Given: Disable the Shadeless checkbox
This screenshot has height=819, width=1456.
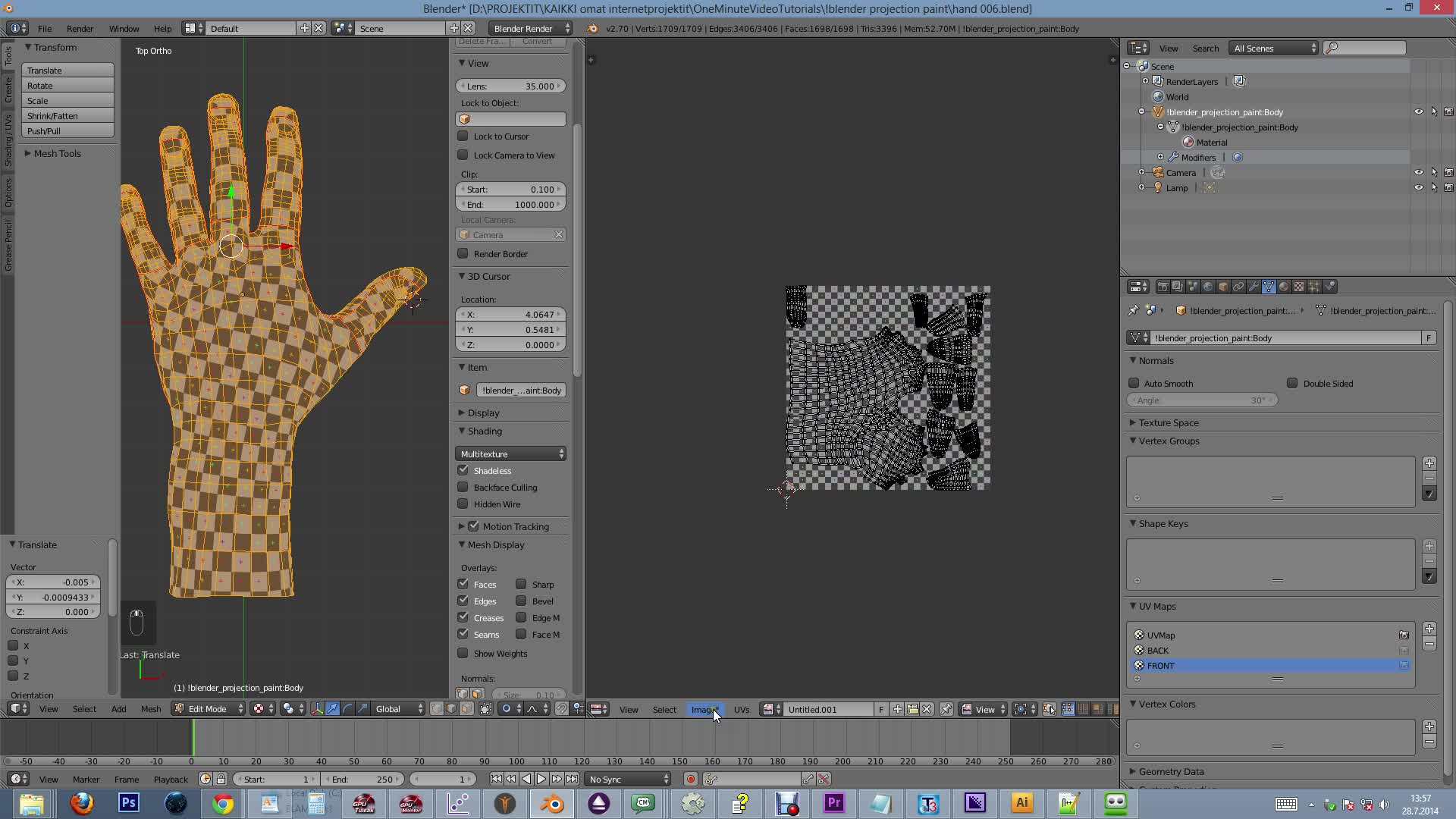Looking at the screenshot, I should click(x=463, y=470).
